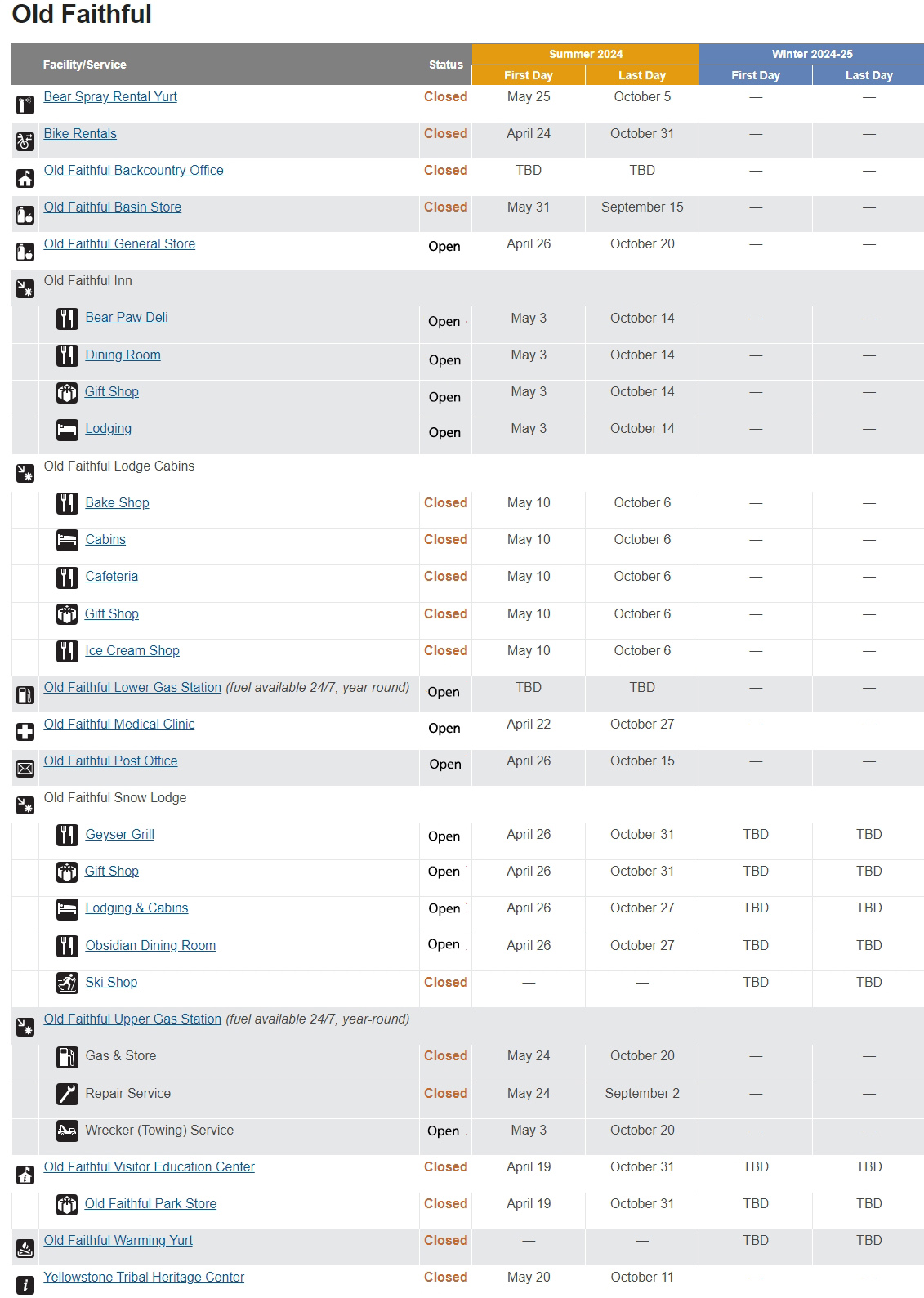
Task: Click the Summer 2024 column header
Action: [x=585, y=54]
